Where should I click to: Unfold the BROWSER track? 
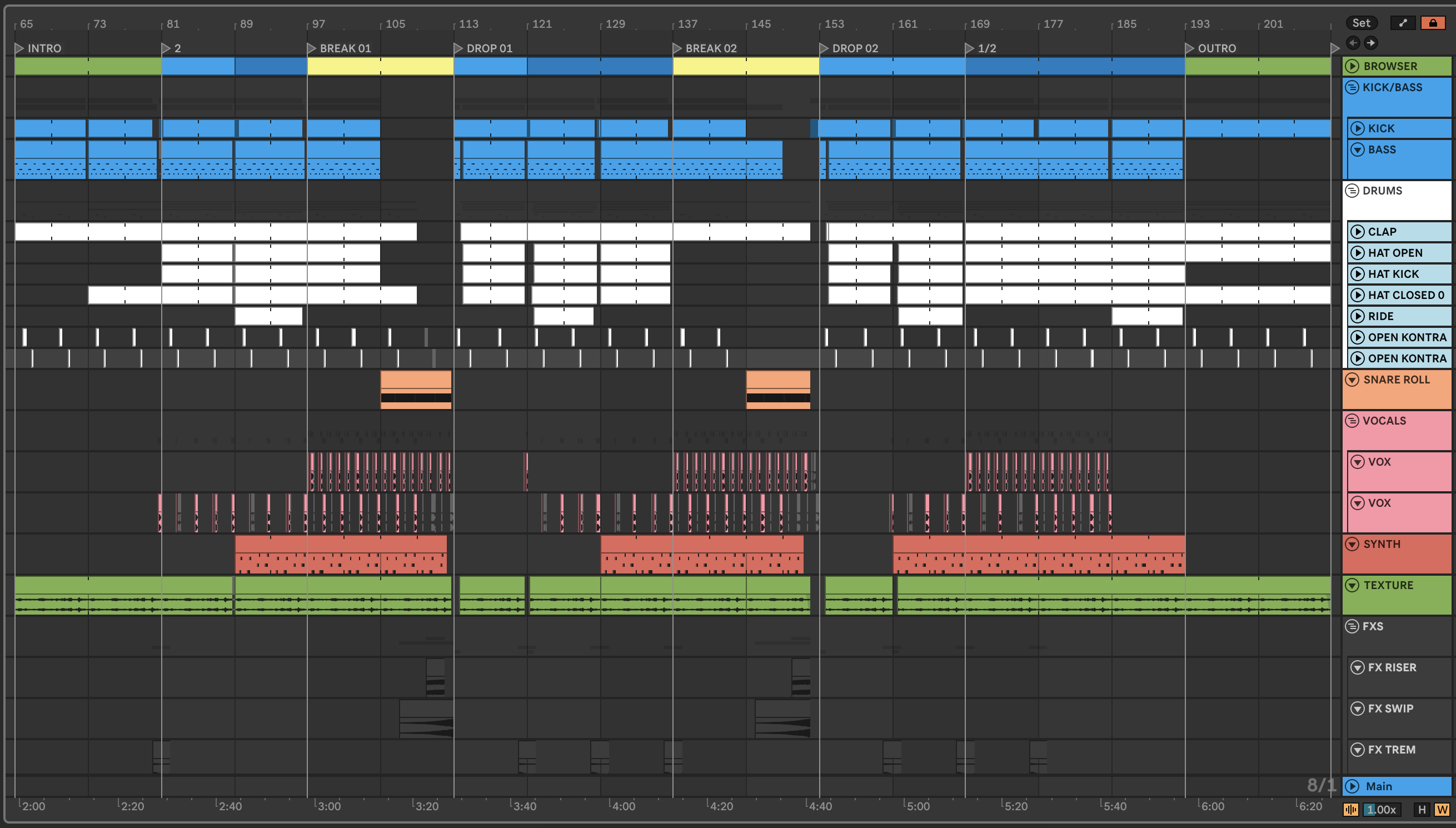click(x=1352, y=66)
